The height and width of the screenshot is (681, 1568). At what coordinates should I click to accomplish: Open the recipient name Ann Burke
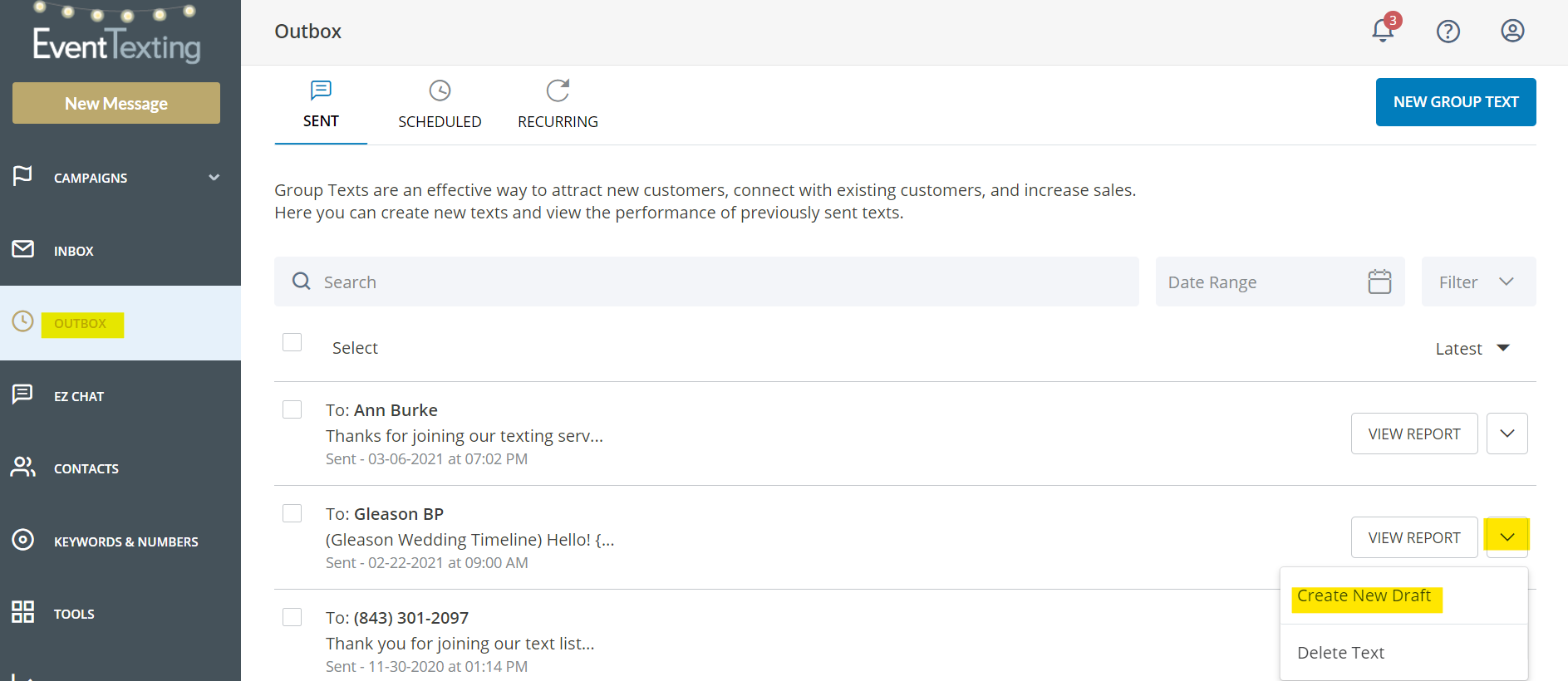tap(396, 410)
